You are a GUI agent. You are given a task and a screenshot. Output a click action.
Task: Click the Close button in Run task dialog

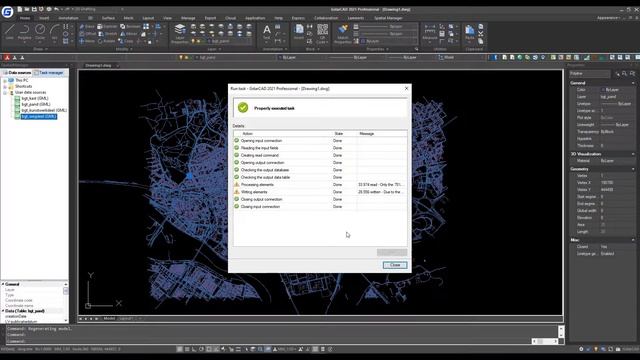click(395, 265)
